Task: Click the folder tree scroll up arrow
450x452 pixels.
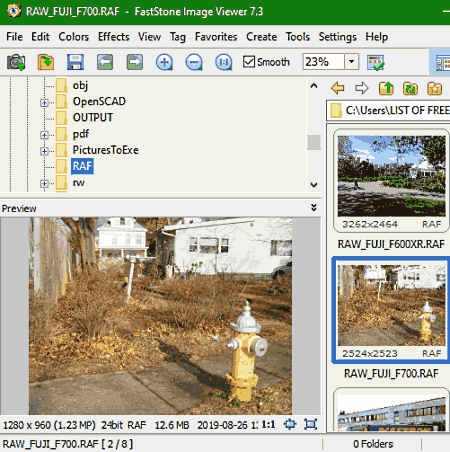Action: (314, 86)
